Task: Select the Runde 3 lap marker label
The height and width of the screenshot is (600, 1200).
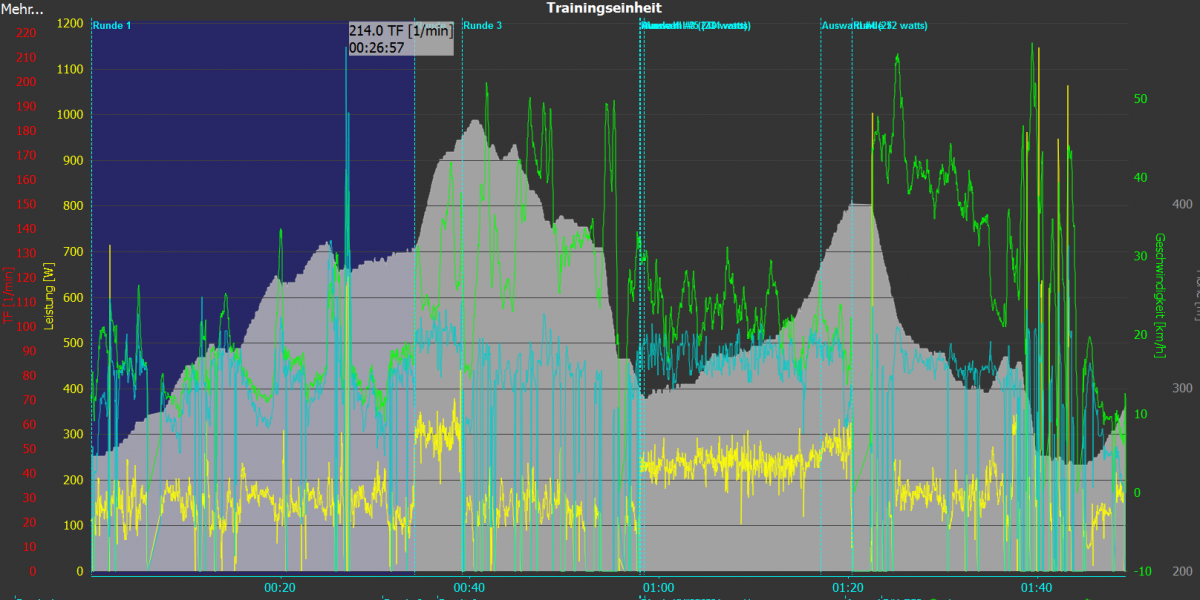Action: tap(484, 25)
